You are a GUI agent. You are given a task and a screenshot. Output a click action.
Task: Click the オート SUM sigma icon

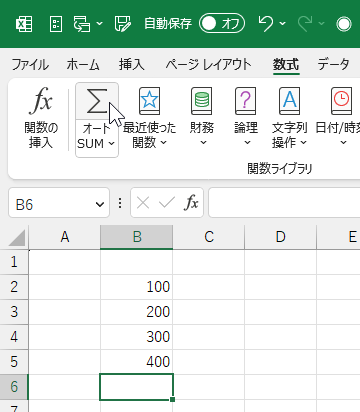click(x=97, y=101)
